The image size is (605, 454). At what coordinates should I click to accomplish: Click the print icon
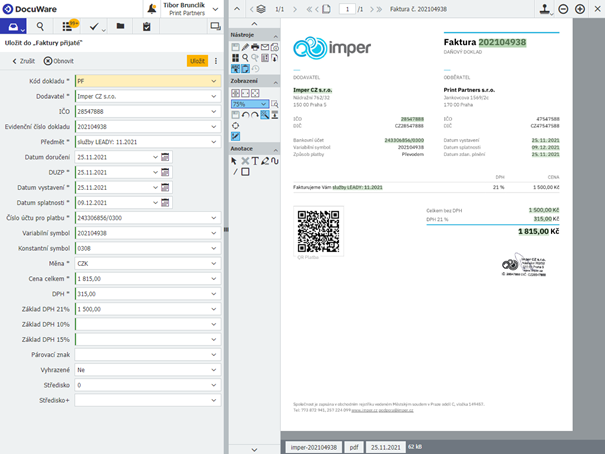tap(255, 47)
